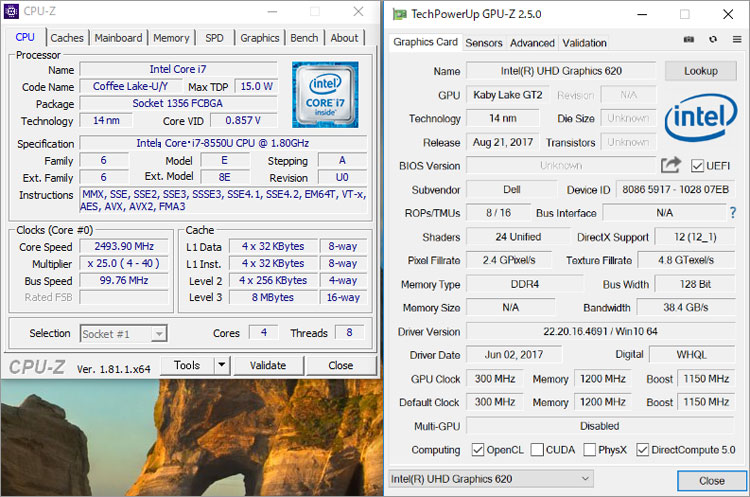750x497 pixels.
Task: Click the DirectX Support value 12 (12_1)
Action: pyautogui.click(x=695, y=237)
